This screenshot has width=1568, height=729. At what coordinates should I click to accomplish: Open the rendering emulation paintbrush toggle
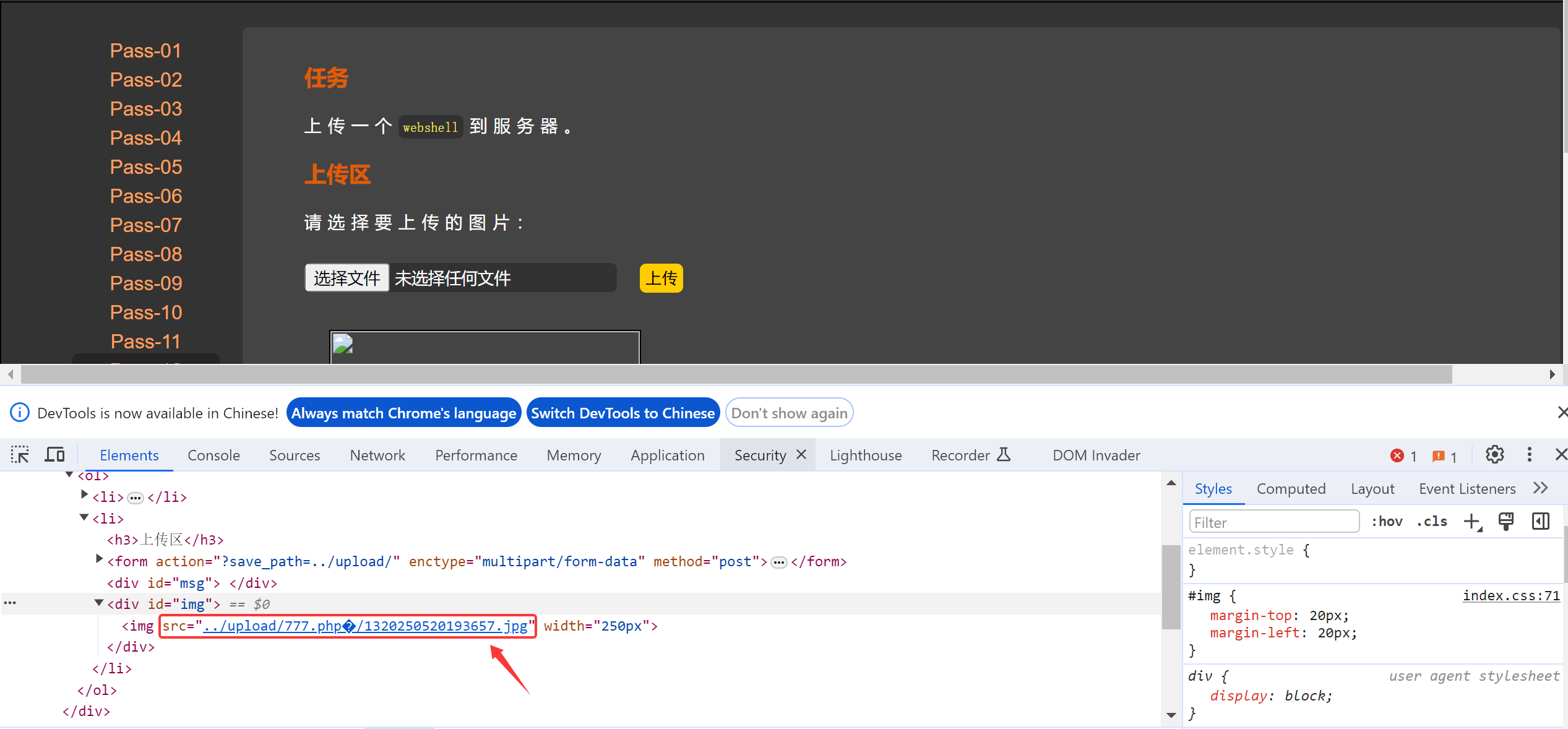tap(1506, 522)
